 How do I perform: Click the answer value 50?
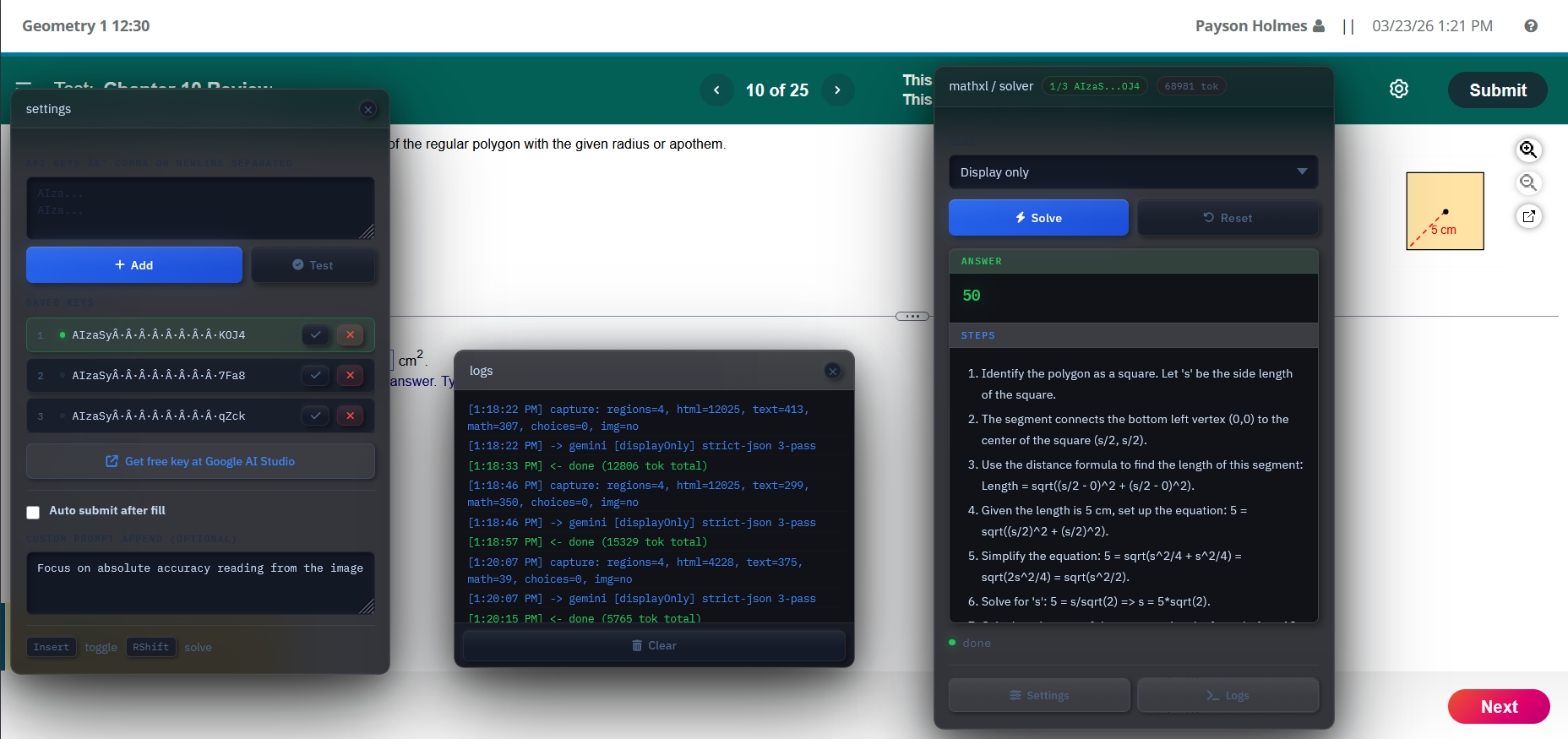pyautogui.click(x=972, y=296)
